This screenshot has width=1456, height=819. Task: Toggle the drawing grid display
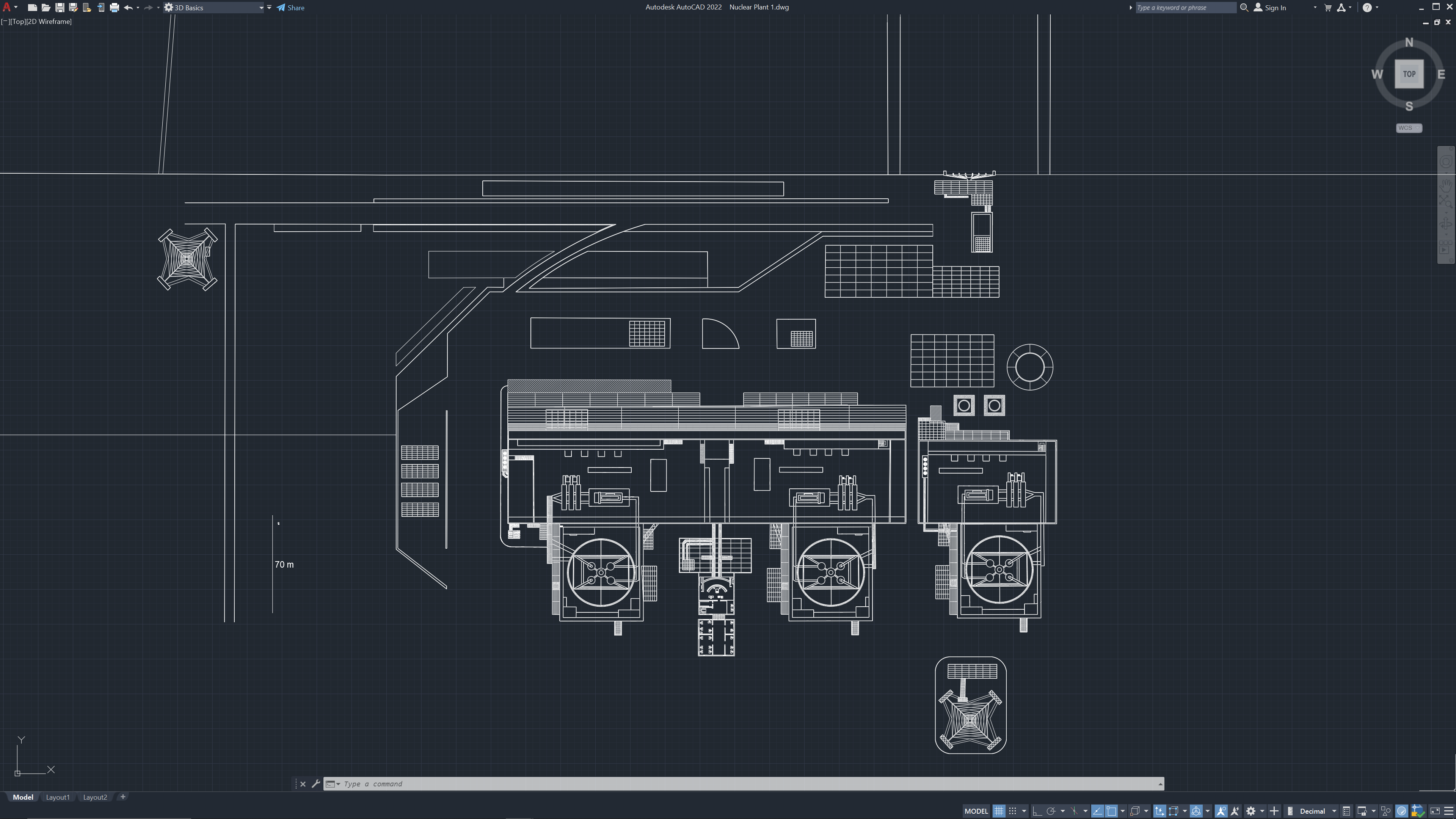tap(999, 811)
